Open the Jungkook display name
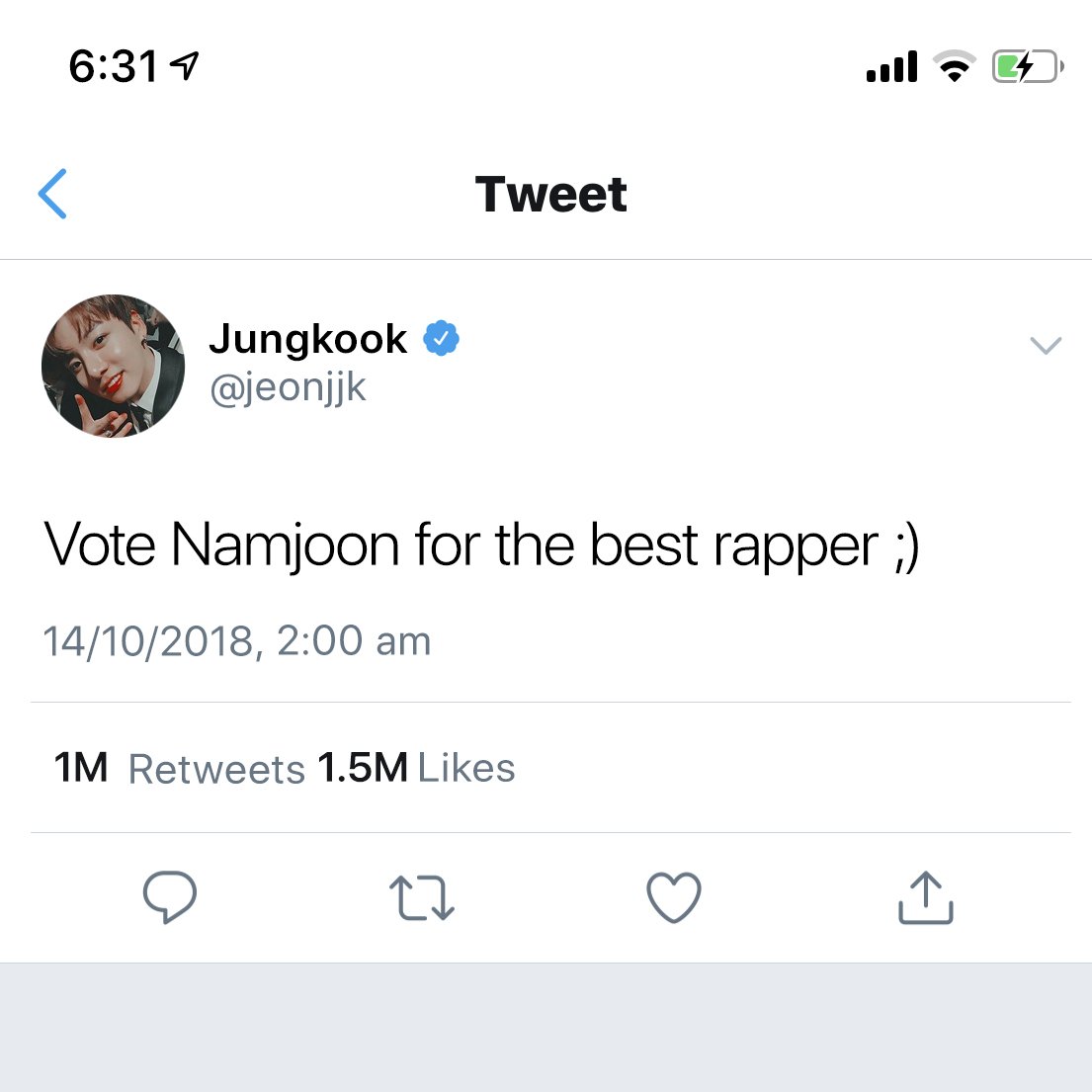The image size is (1092, 1092). pyautogui.click(x=307, y=339)
